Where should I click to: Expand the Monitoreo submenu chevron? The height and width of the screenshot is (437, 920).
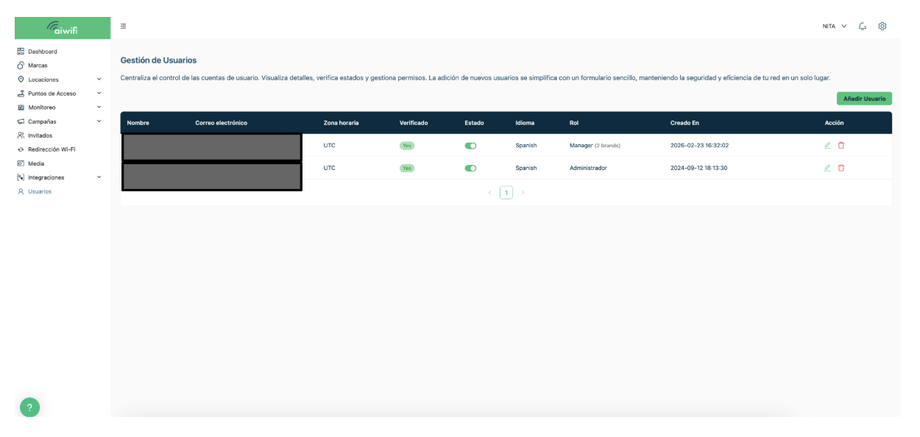[x=99, y=107]
